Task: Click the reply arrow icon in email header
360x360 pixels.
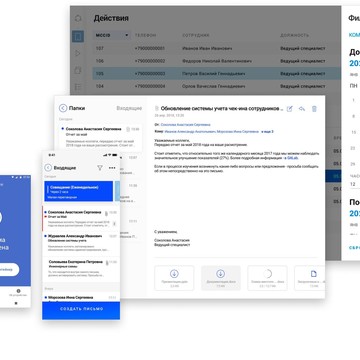Action: point(302,109)
